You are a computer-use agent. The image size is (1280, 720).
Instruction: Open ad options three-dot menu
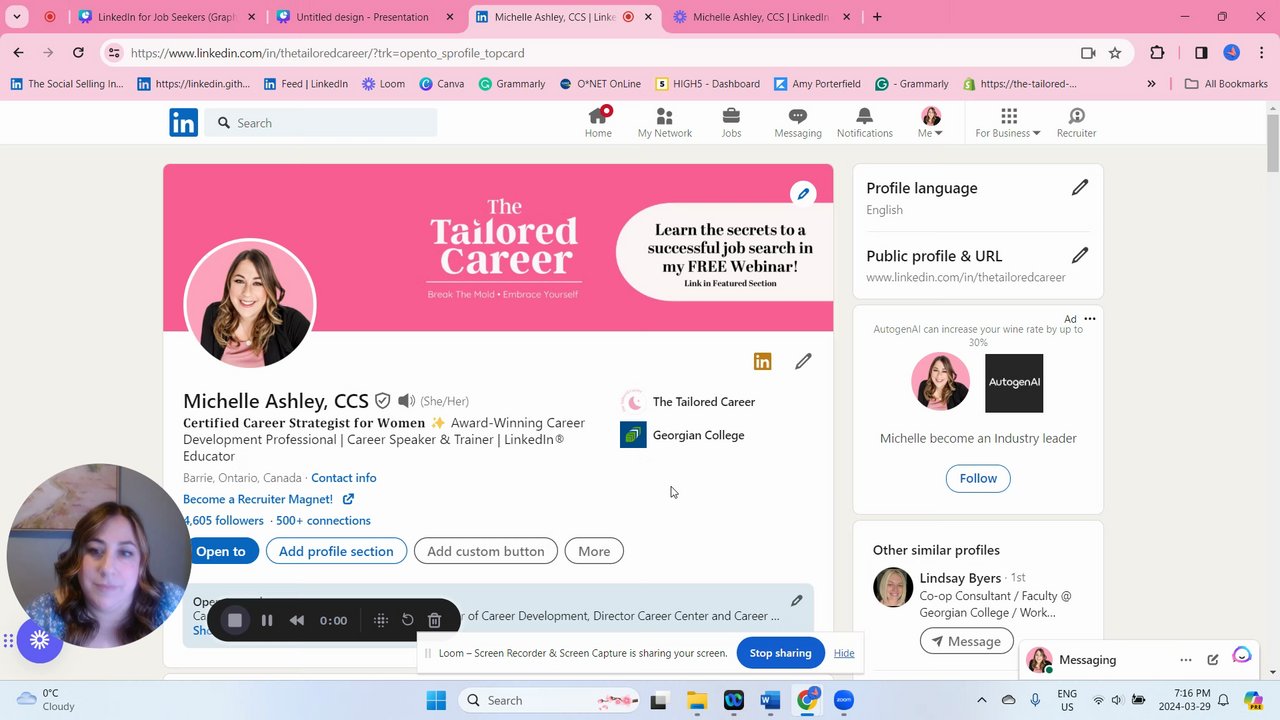[1090, 319]
